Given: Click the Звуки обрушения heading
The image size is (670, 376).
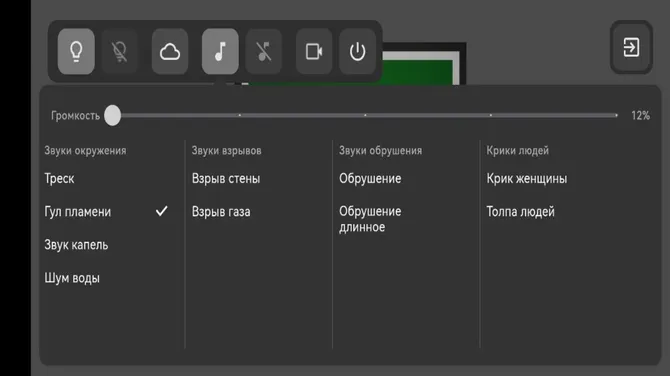Looking at the screenshot, I should click(380, 150).
